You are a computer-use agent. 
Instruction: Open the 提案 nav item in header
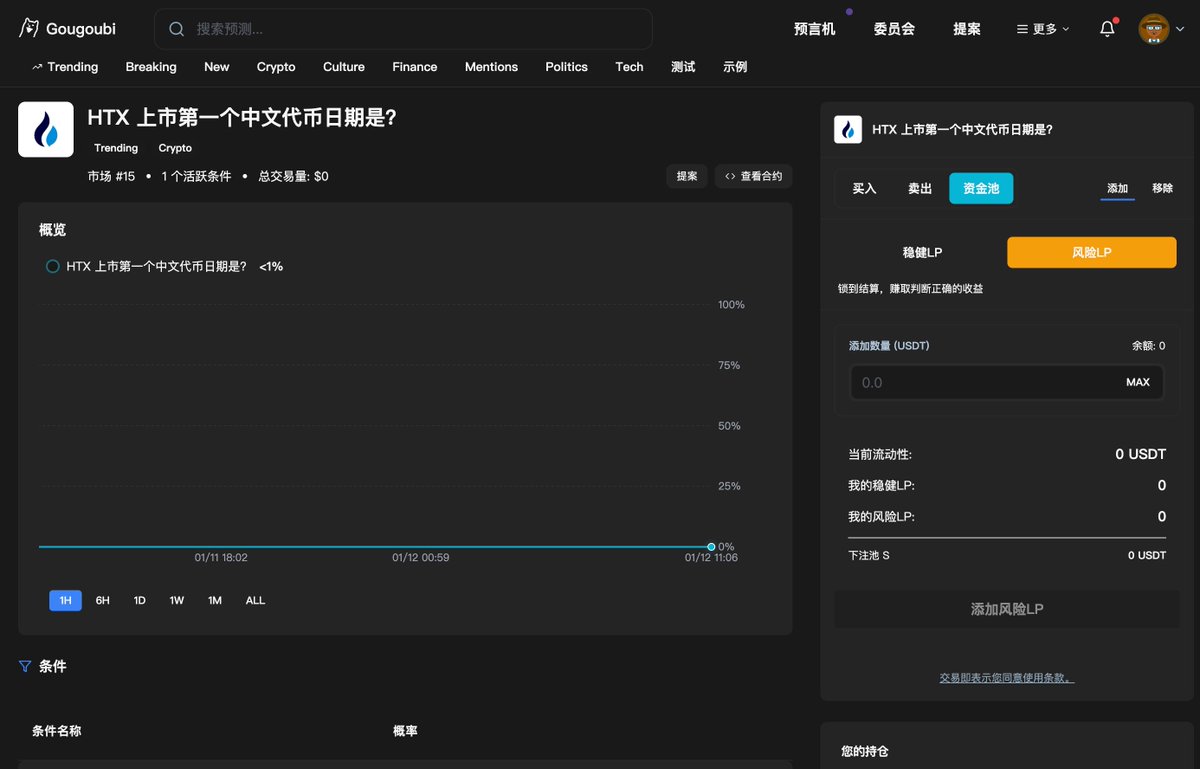pyautogui.click(x=967, y=29)
